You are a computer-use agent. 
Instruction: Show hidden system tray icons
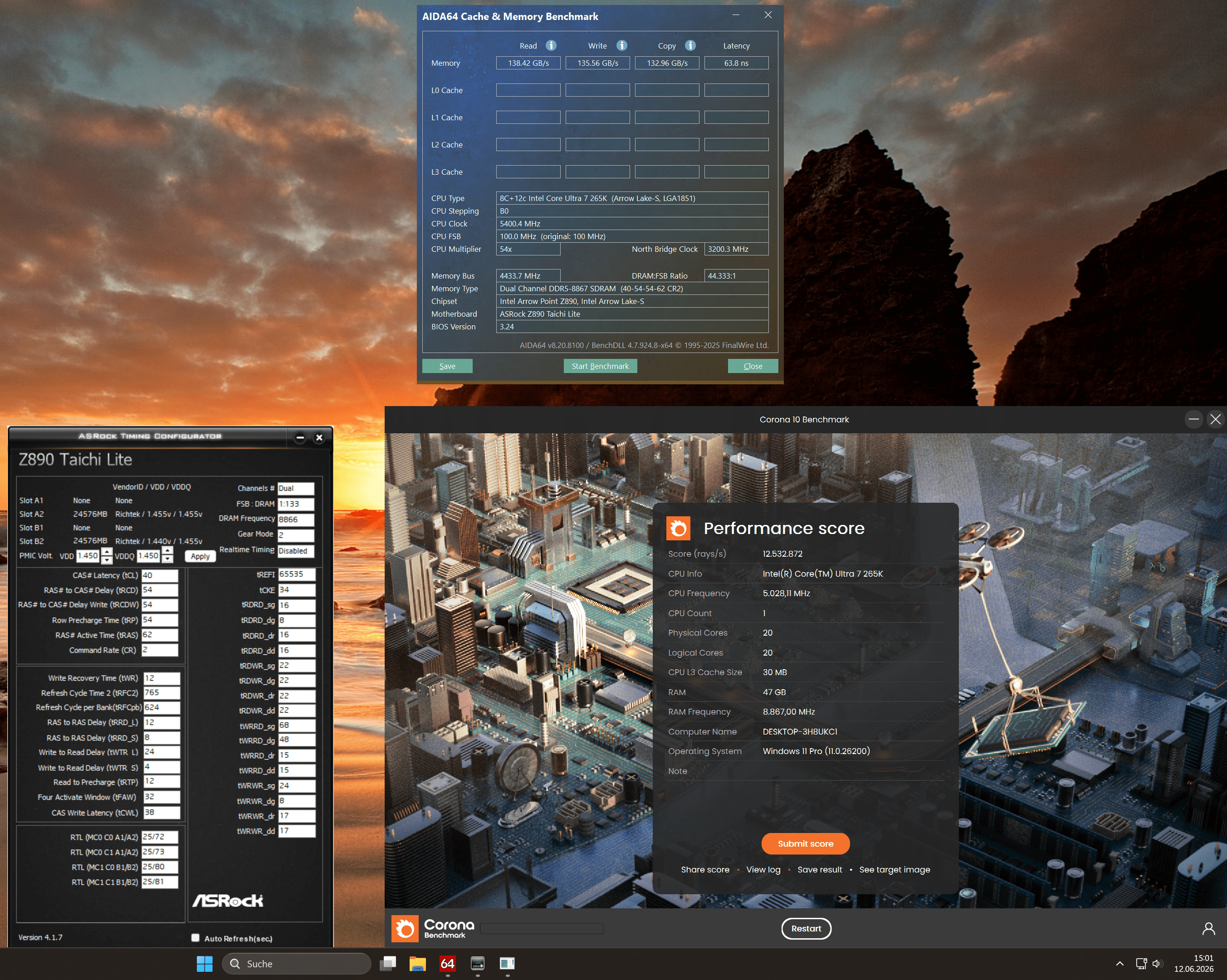tap(1119, 964)
